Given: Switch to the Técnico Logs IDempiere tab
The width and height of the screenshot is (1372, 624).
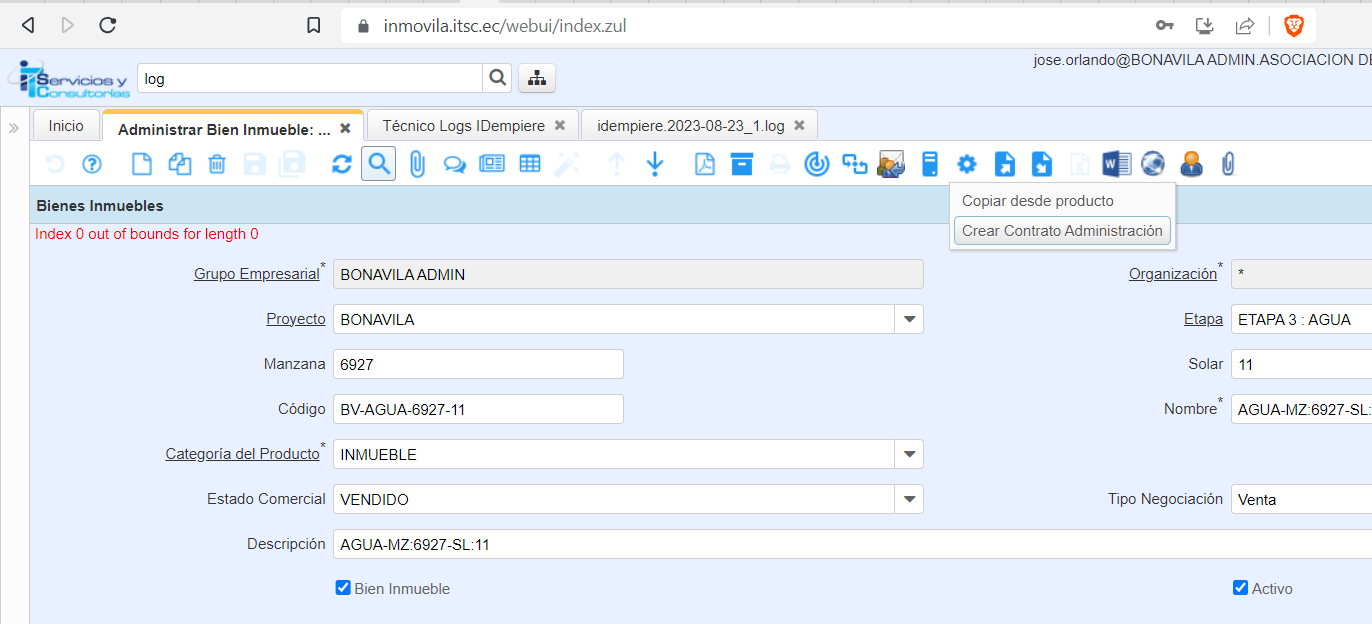Looking at the screenshot, I should tap(463, 126).
